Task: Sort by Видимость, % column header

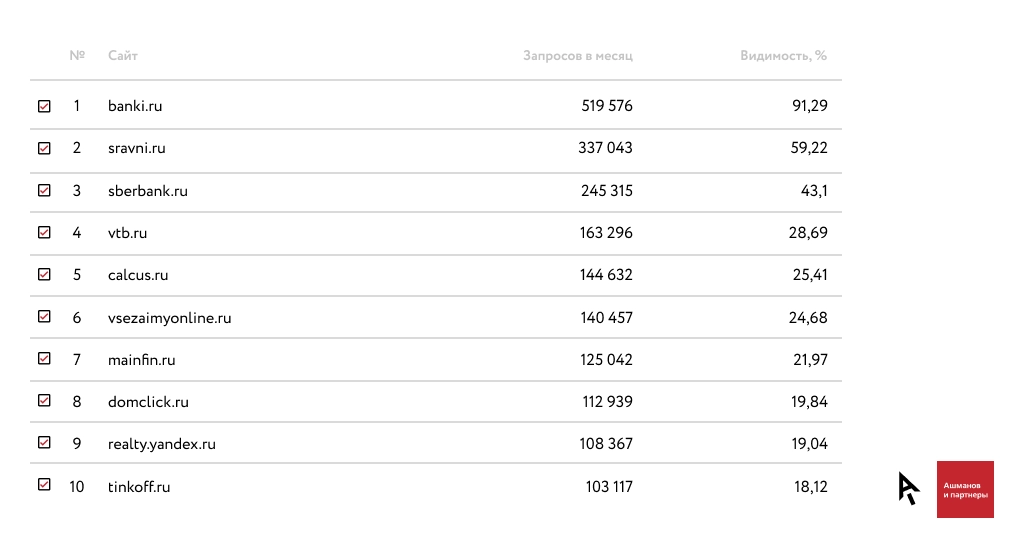Action: click(784, 56)
